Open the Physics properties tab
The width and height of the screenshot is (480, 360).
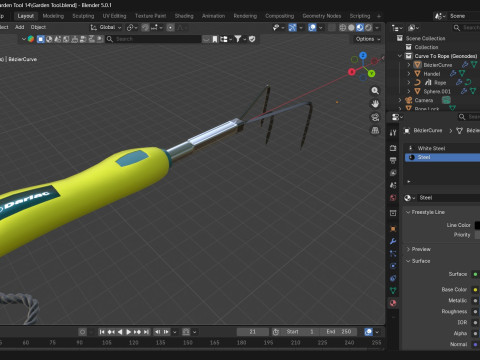tap(393, 266)
